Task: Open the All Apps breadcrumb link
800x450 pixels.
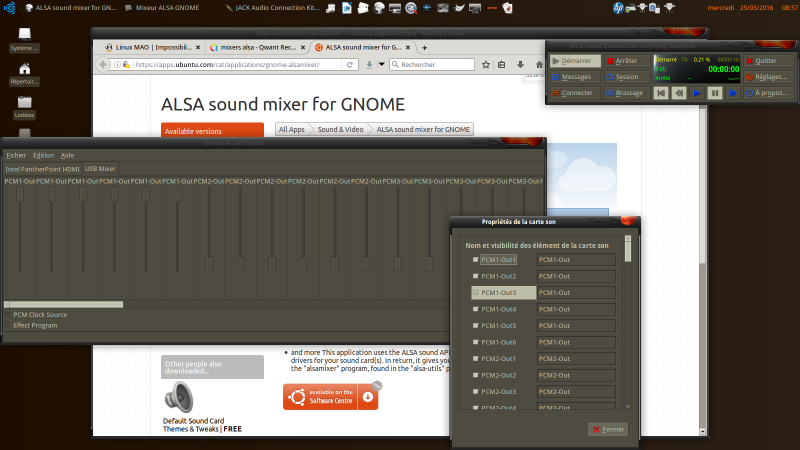Action: pyautogui.click(x=292, y=130)
